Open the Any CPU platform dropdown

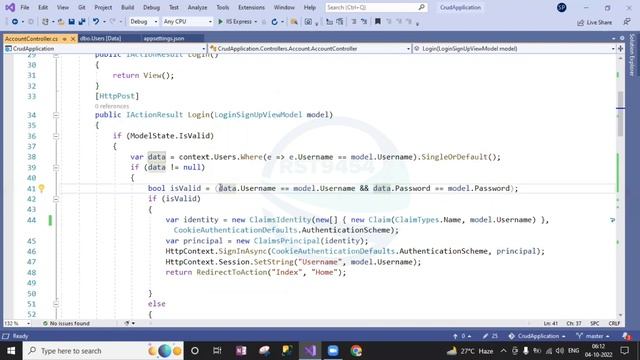(x=187, y=22)
